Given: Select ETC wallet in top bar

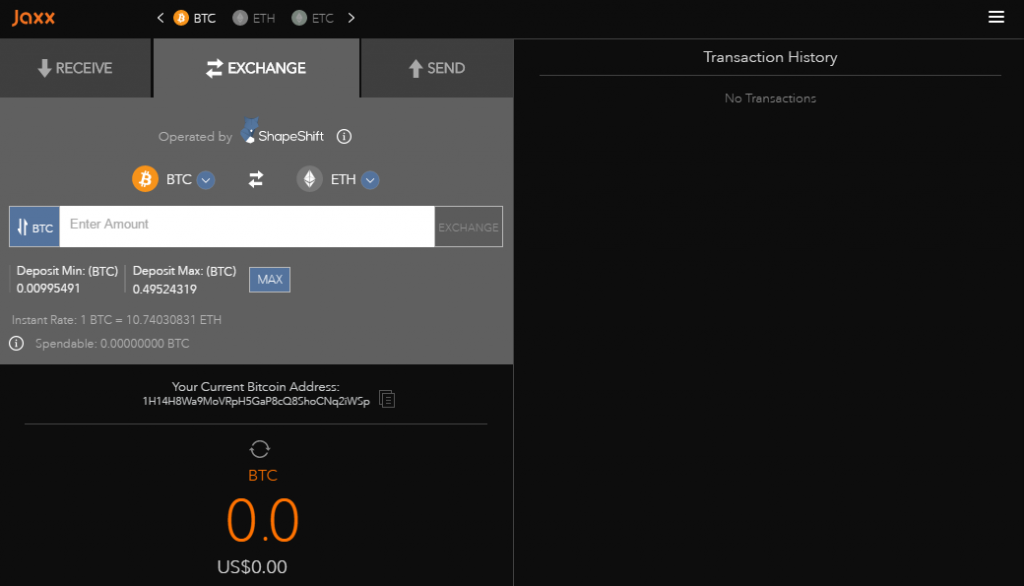Looking at the screenshot, I should [x=313, y=18].
